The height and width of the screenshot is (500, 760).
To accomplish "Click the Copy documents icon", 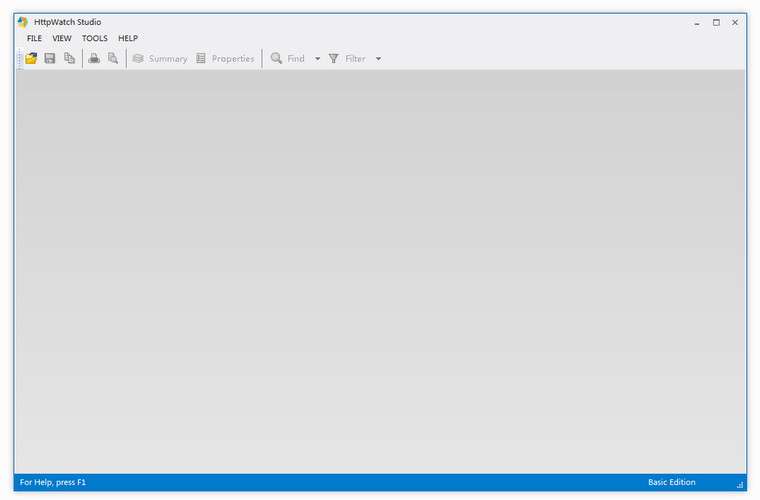I will [69, 59].
